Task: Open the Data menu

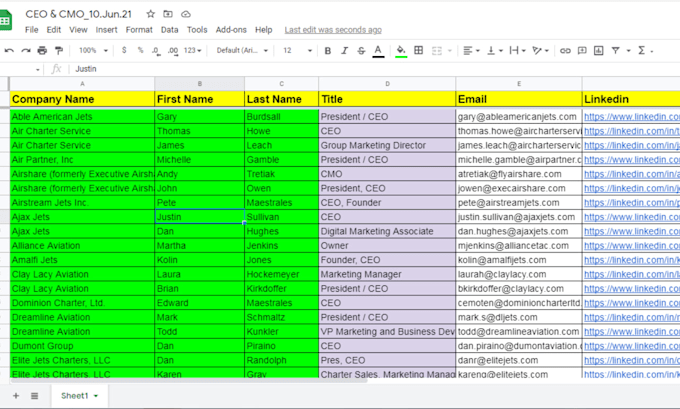Action: 170,29
